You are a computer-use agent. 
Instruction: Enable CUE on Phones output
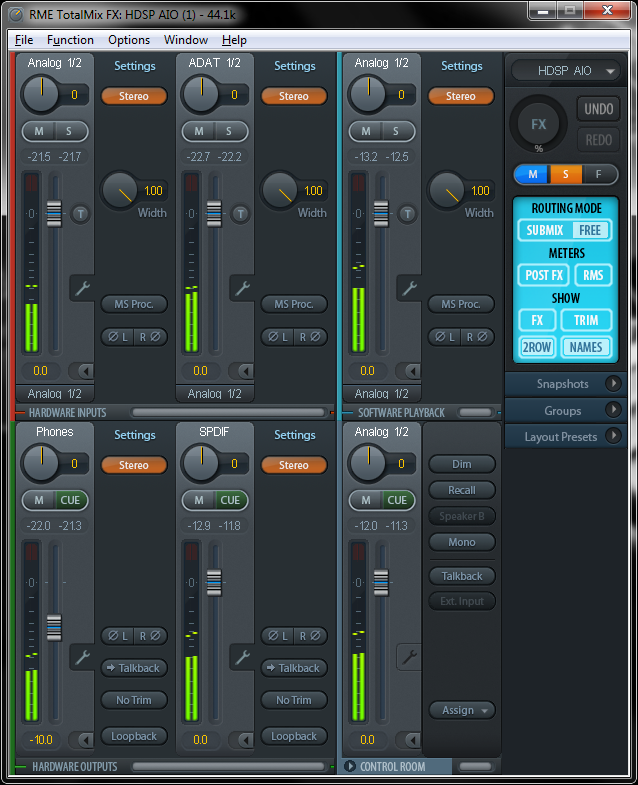(x=70, y=501)
